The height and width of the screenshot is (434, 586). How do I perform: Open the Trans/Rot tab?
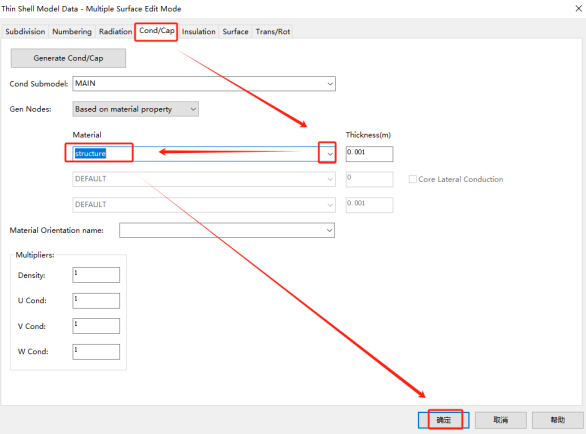click(273, 31)
